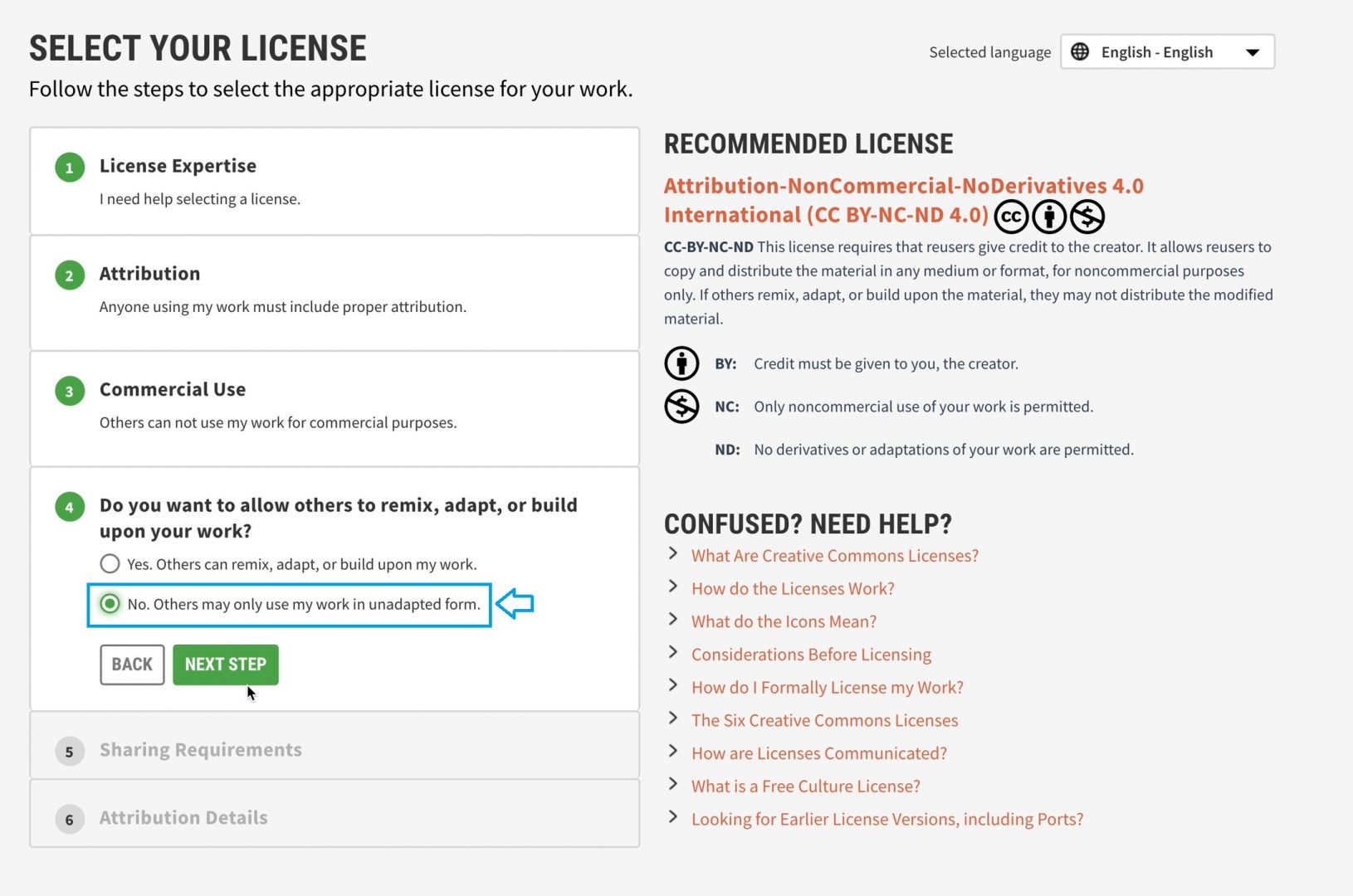Click the globe icon in the language selector

1080,51
